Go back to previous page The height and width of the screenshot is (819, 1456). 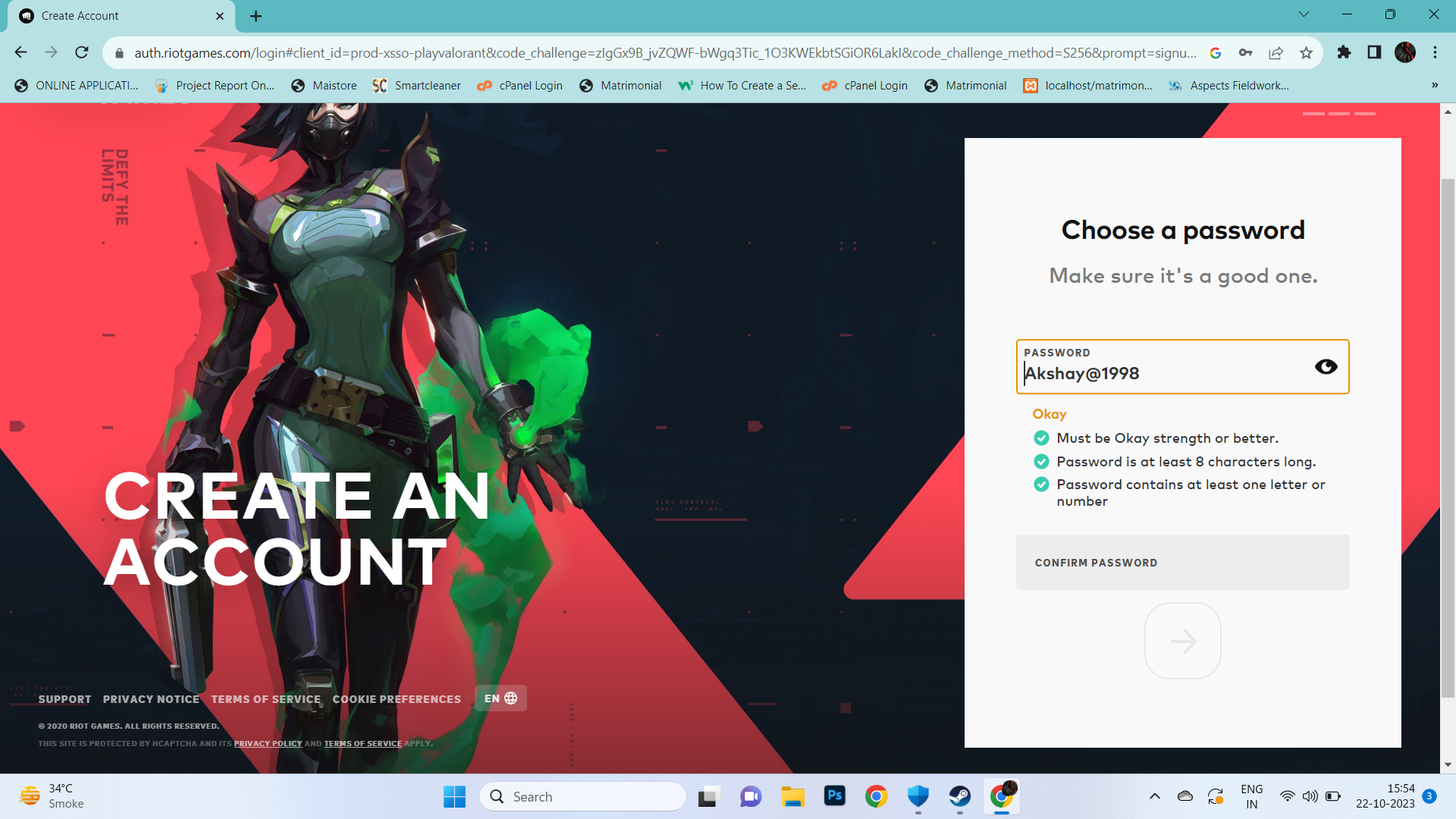tap(20, 52)
